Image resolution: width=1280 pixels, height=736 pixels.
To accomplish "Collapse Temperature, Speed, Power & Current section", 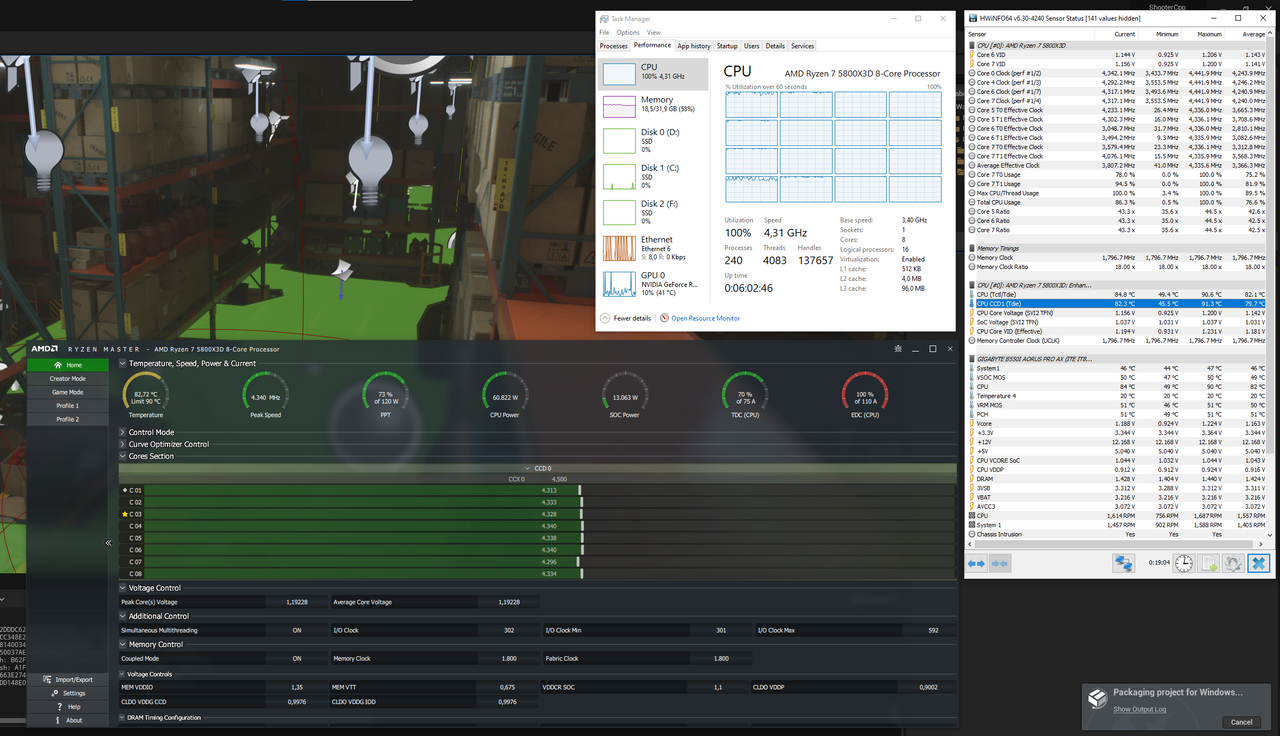I will (x=123, y=364).
